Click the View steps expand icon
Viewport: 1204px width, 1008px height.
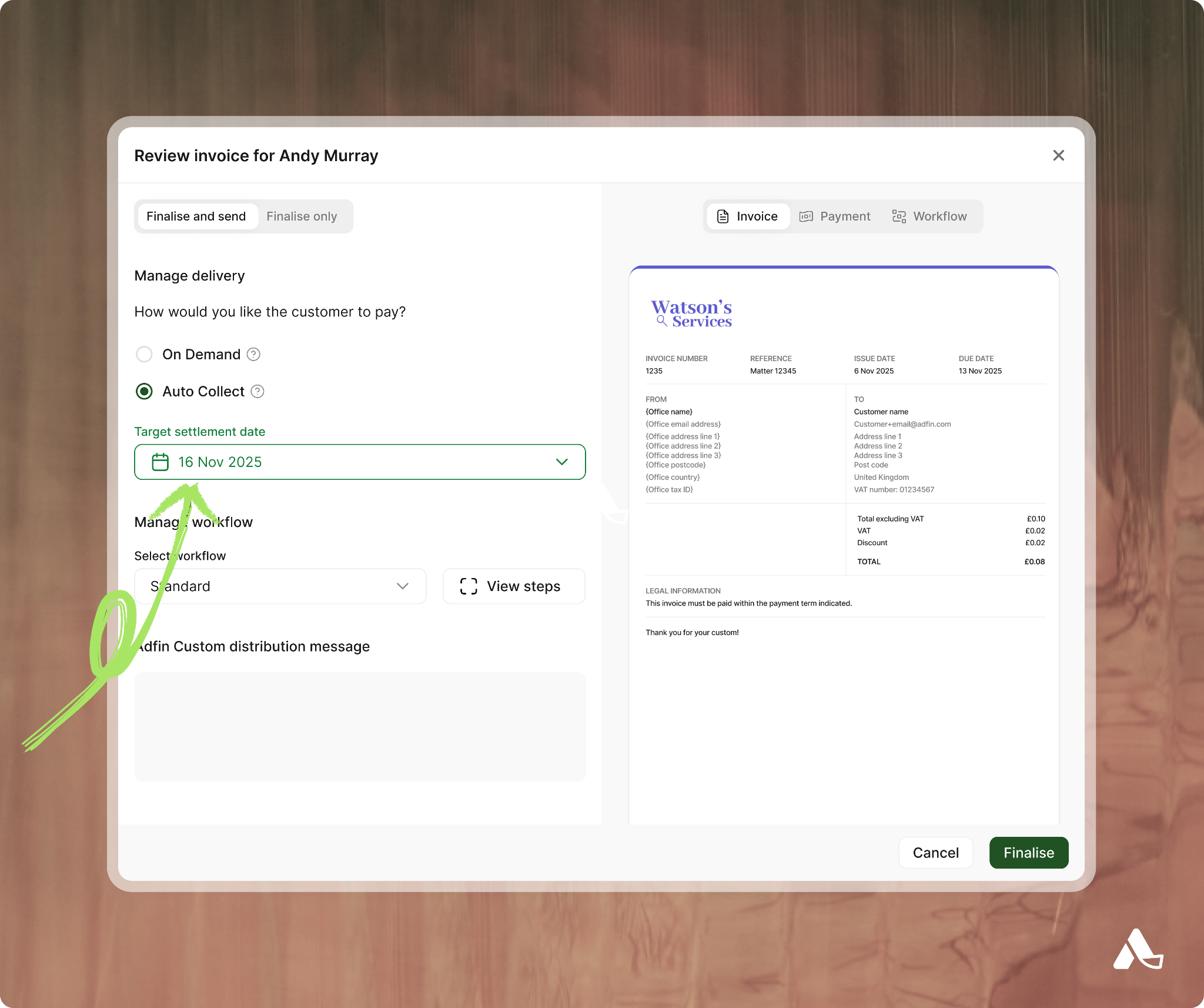(469, 586)
